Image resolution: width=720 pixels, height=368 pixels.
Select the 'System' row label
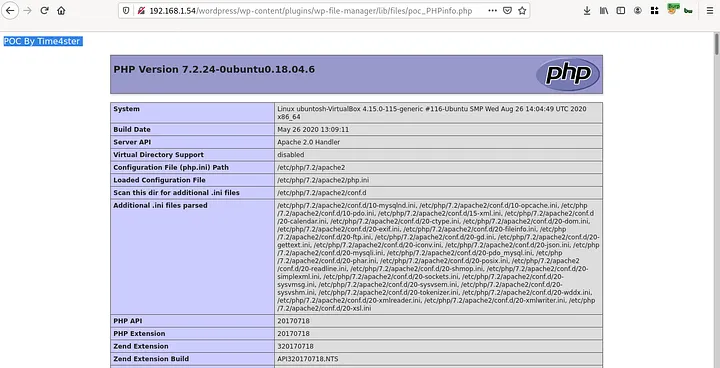point(126,109)
